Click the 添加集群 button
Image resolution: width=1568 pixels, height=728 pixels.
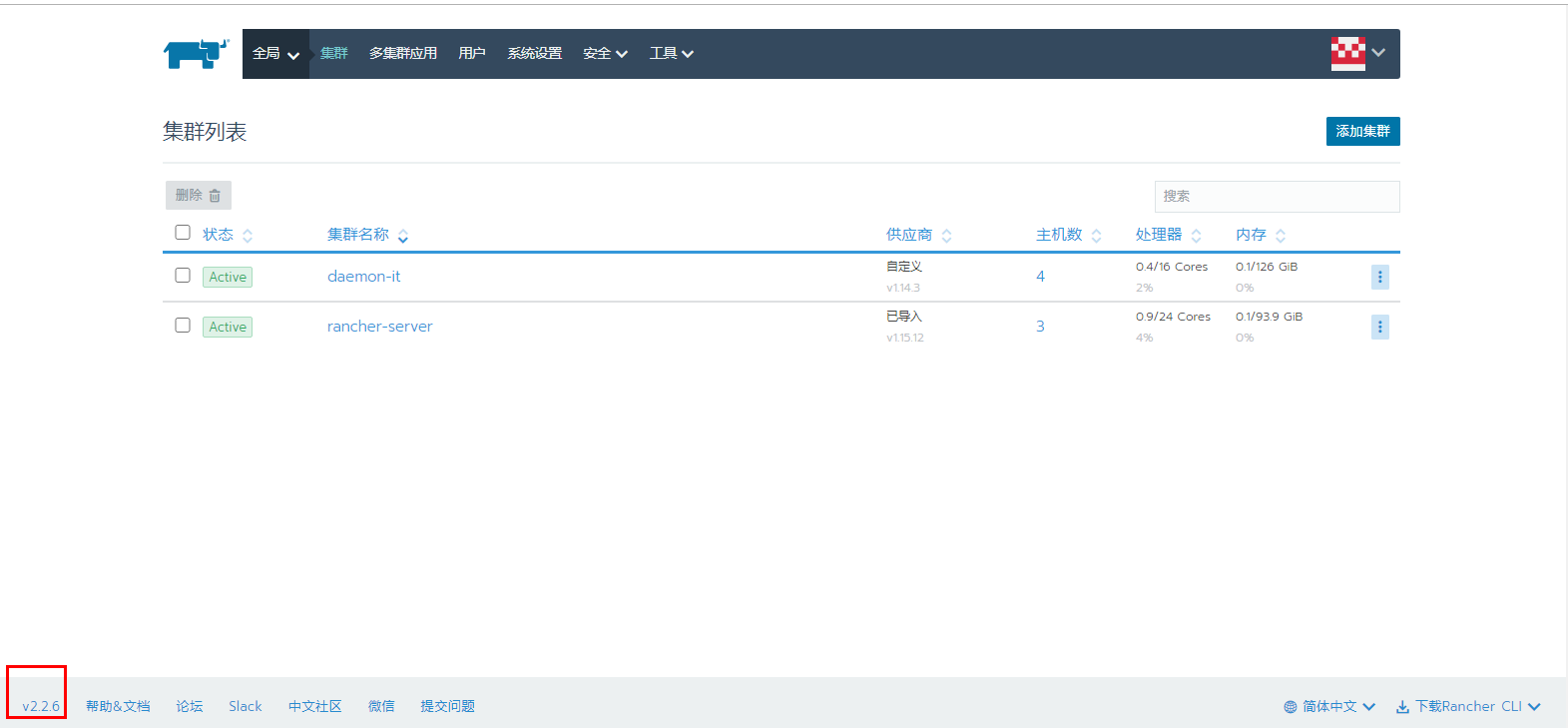click(x=1363, y=131)
